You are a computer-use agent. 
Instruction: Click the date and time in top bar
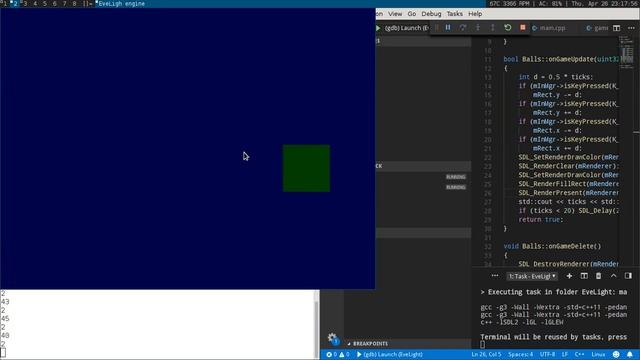pos(606,3)
